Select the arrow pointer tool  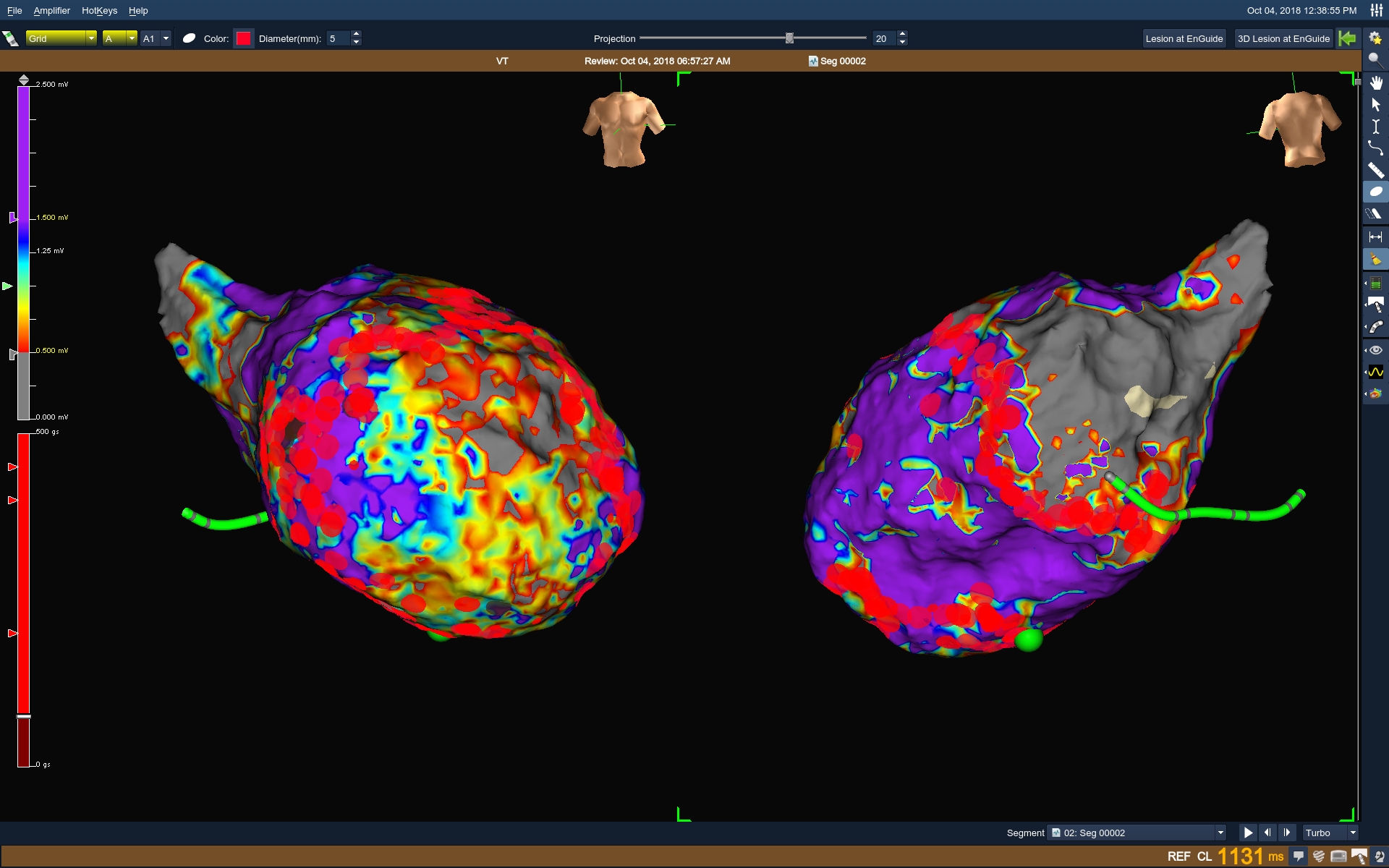click(1376, 105)
